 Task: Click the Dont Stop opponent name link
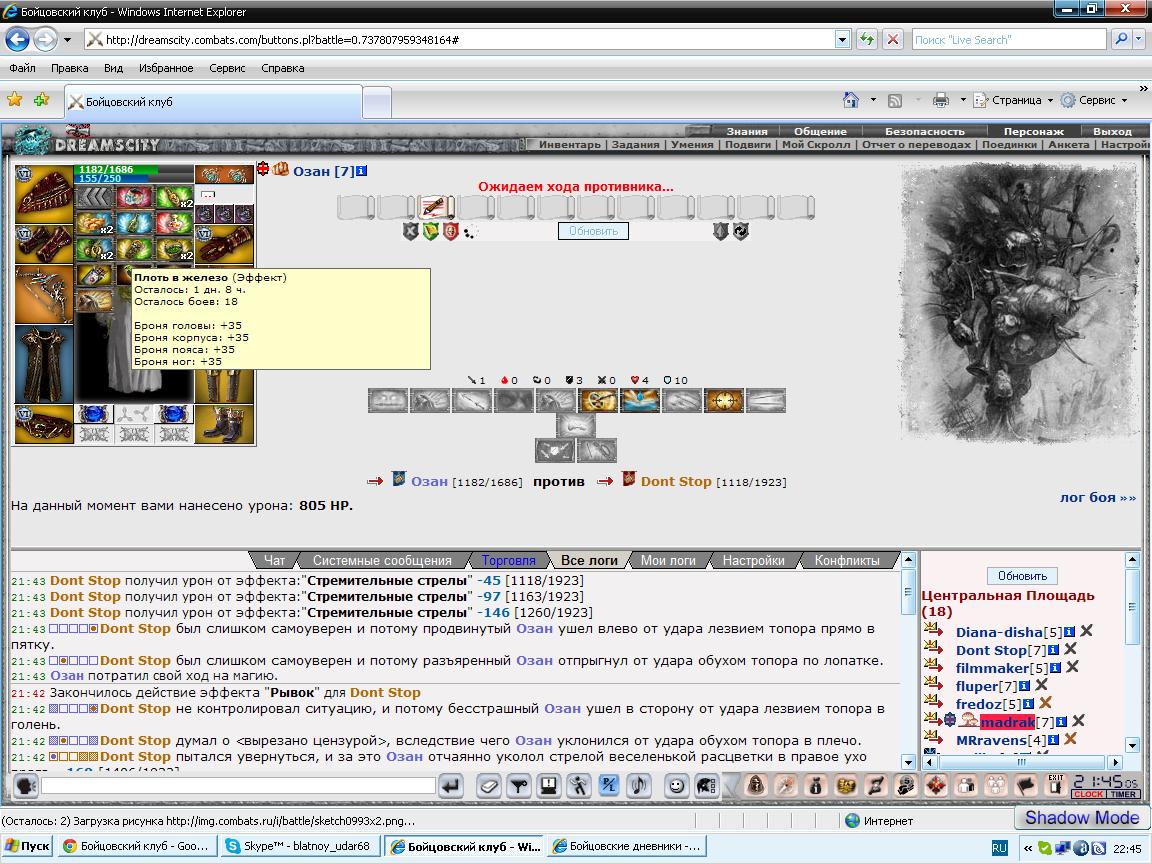[676, 482]
